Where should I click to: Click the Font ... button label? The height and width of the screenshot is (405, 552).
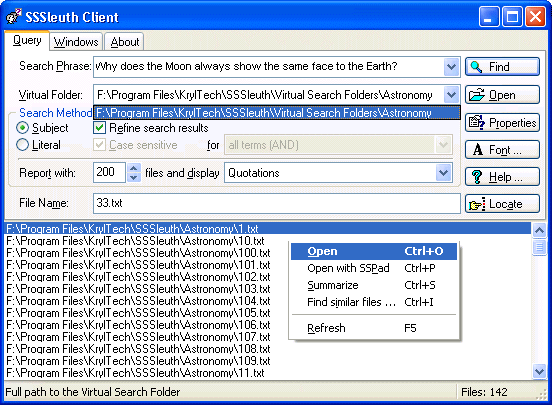click(505, 150)
